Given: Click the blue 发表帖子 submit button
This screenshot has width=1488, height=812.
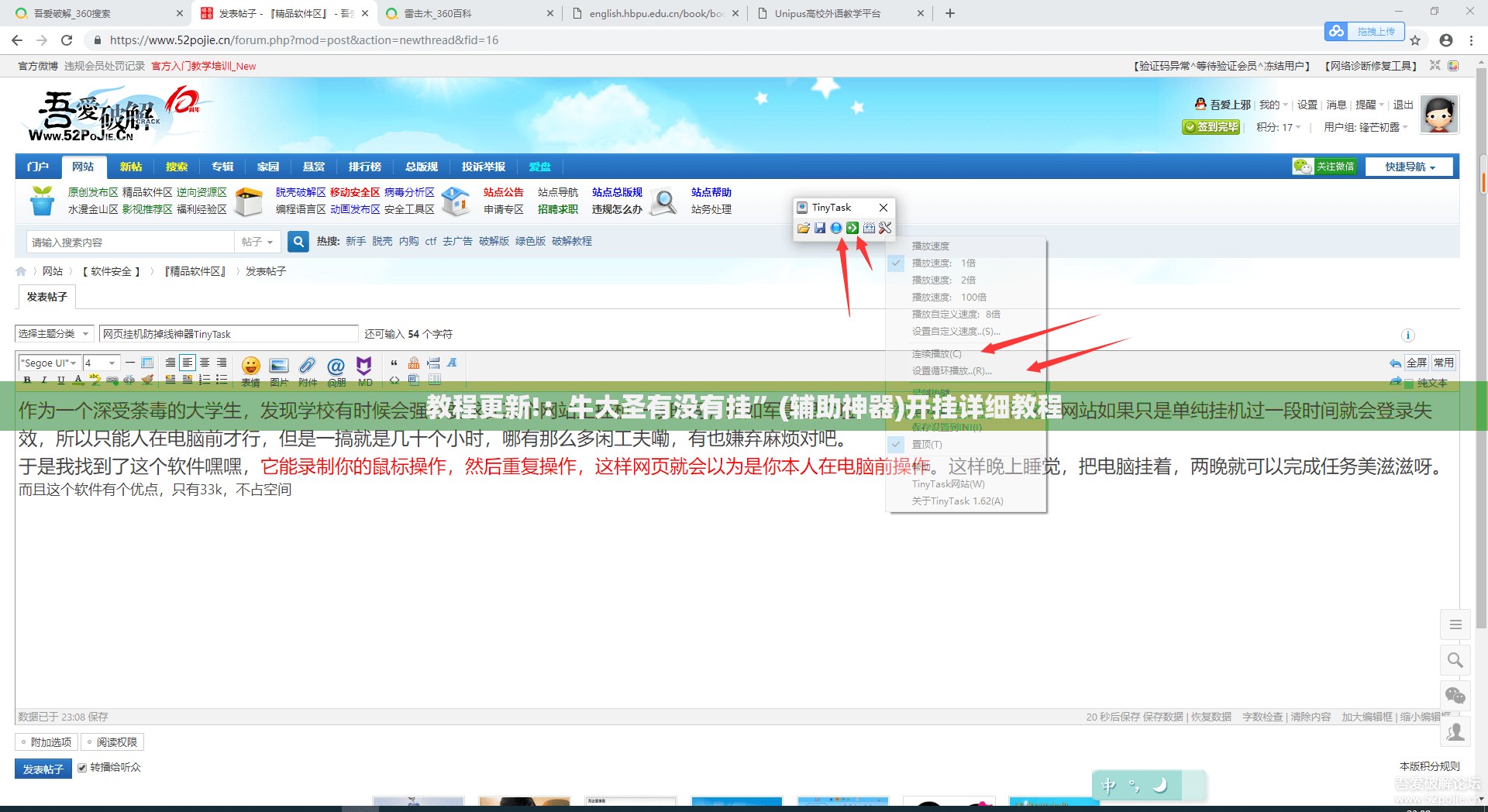Looking at the screenshot, I should coord(43,769).
